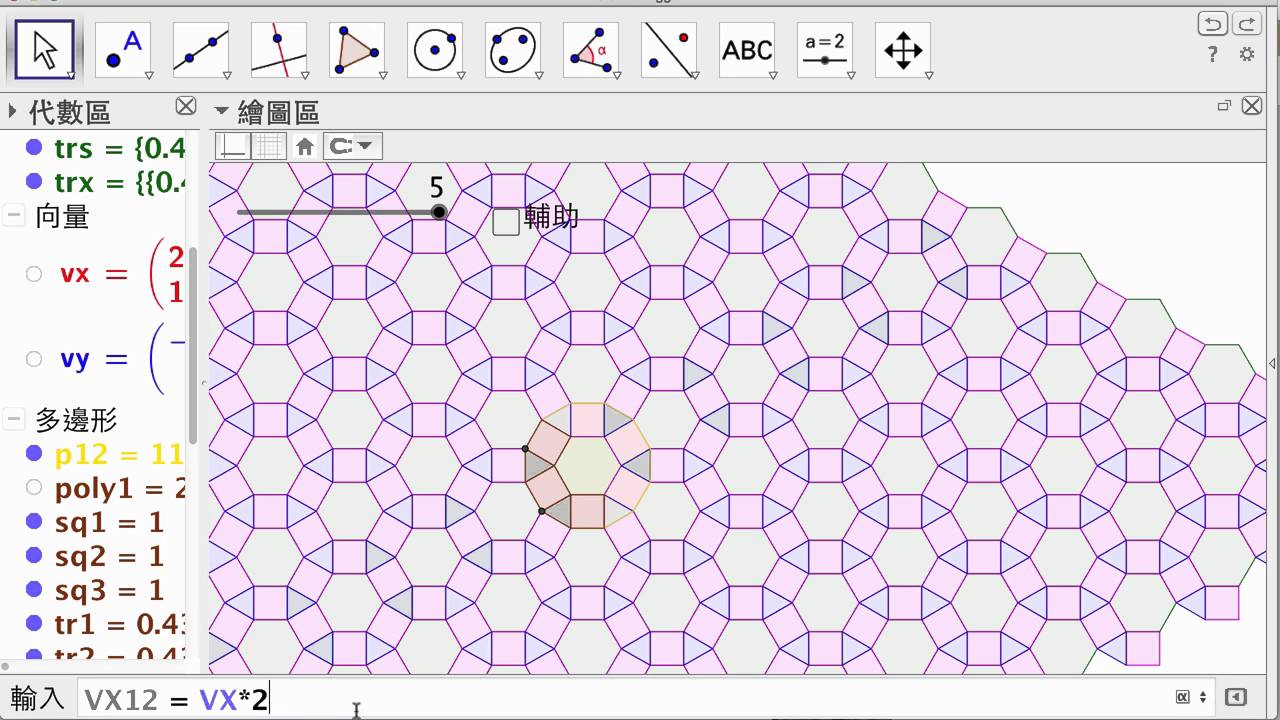1280x720 pixels.
Task: Click the 向量 group label
Action: 62,216
